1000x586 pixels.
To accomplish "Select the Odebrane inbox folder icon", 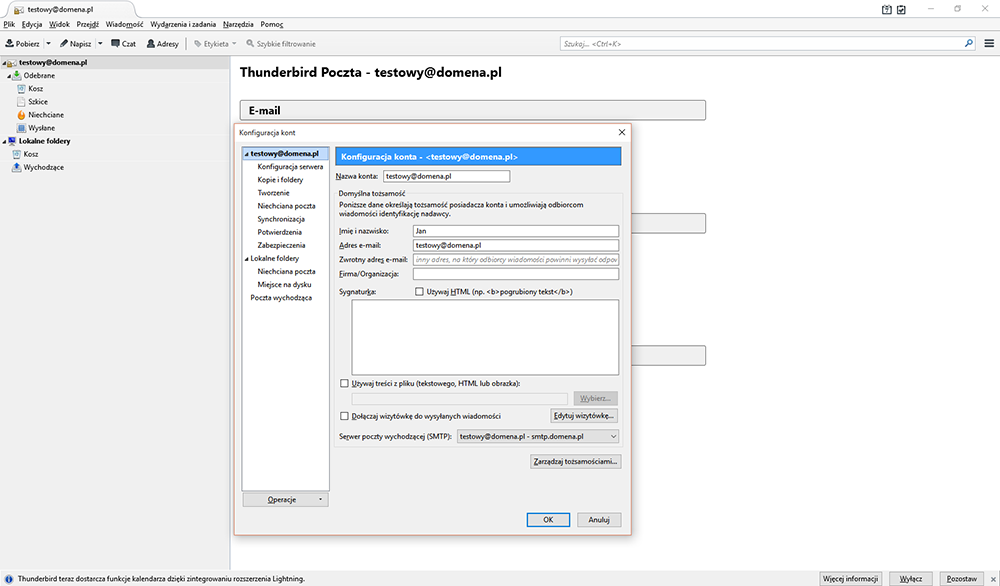I will [17, 75].
